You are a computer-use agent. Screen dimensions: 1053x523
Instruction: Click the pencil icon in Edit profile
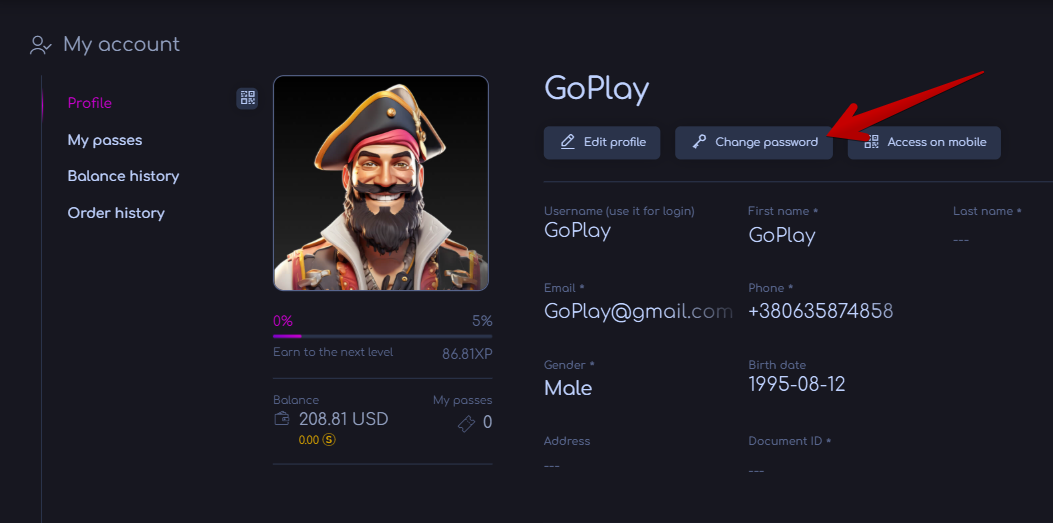(567, 142)
